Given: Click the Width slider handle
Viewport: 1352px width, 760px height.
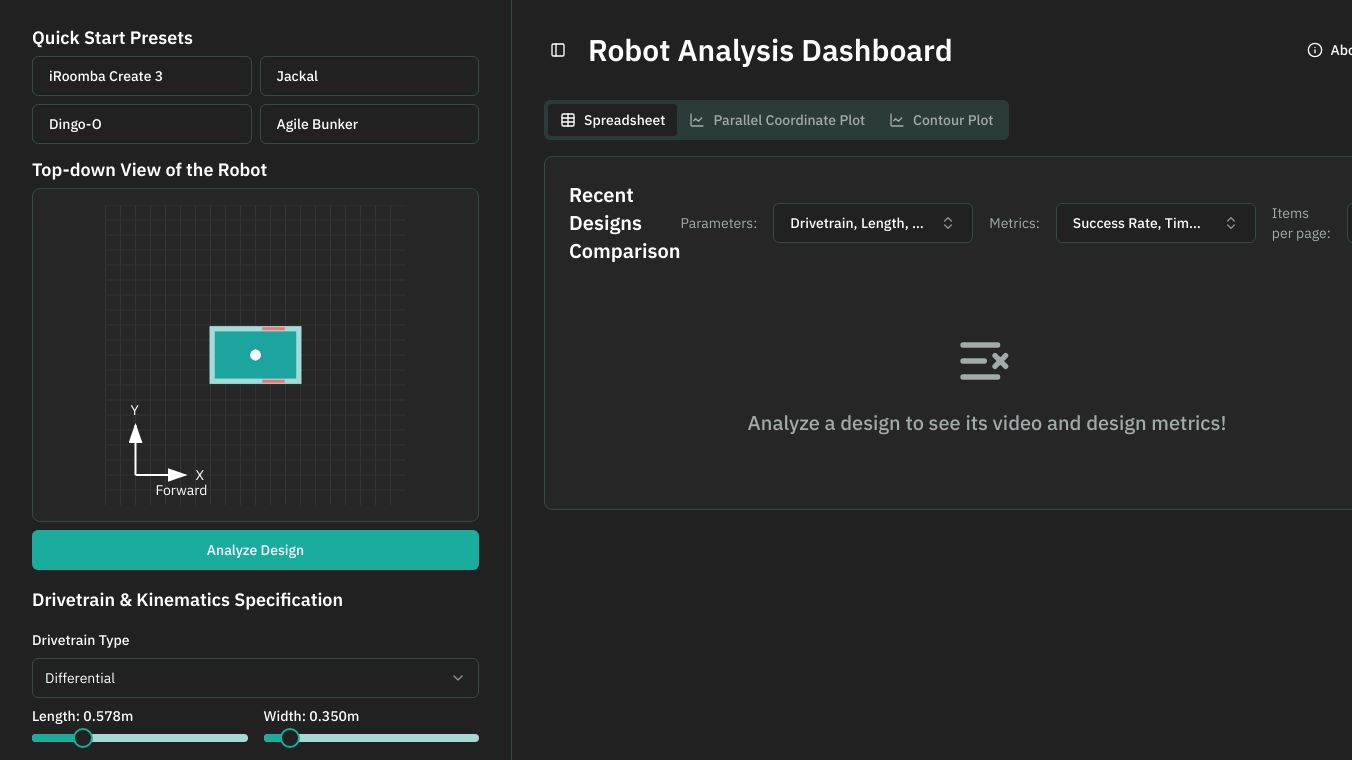Looking at the screenshot, I should tap(290, 738).
